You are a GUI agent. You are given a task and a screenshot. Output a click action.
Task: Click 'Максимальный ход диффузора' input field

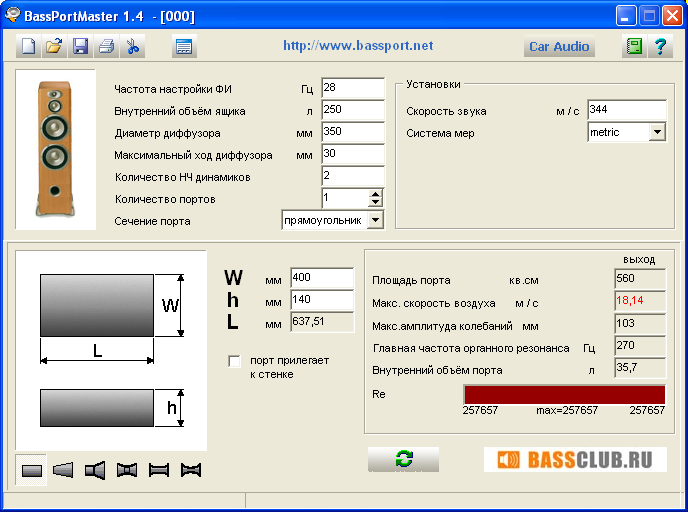point(353,154)
